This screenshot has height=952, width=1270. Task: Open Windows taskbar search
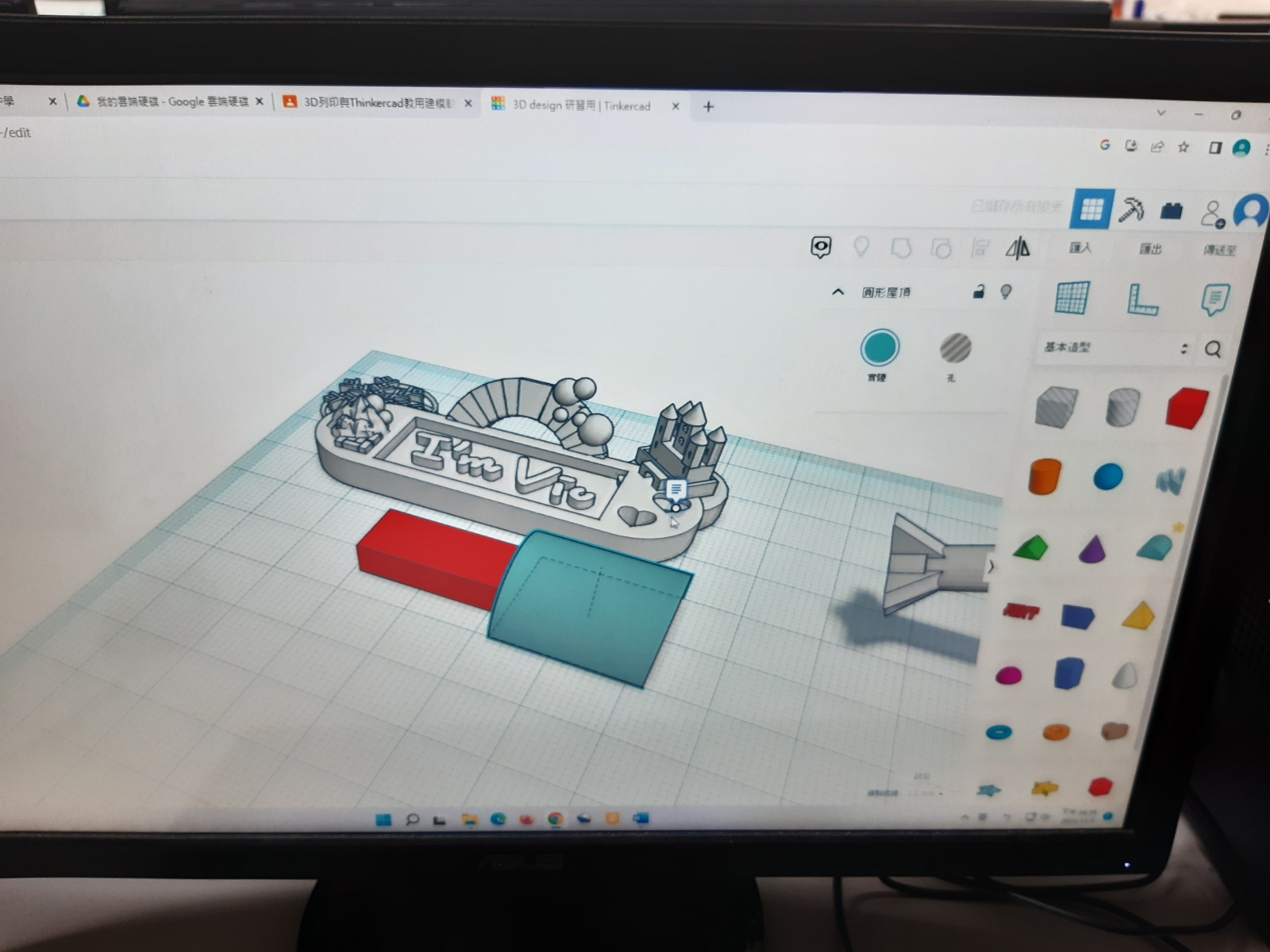pyautogui.click(x=412, y=820)
